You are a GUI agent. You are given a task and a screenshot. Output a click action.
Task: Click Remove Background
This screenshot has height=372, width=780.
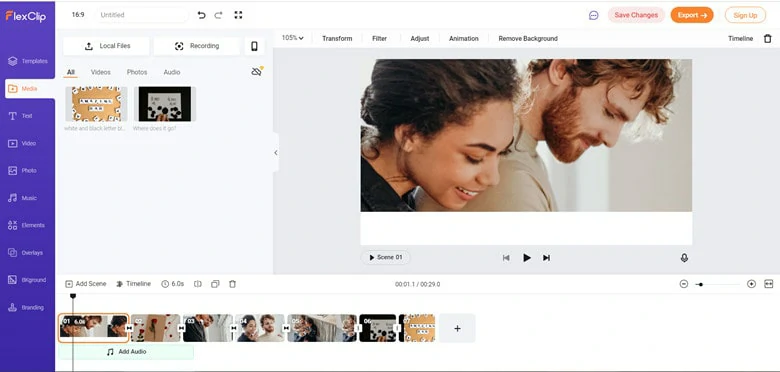[528, 38]
